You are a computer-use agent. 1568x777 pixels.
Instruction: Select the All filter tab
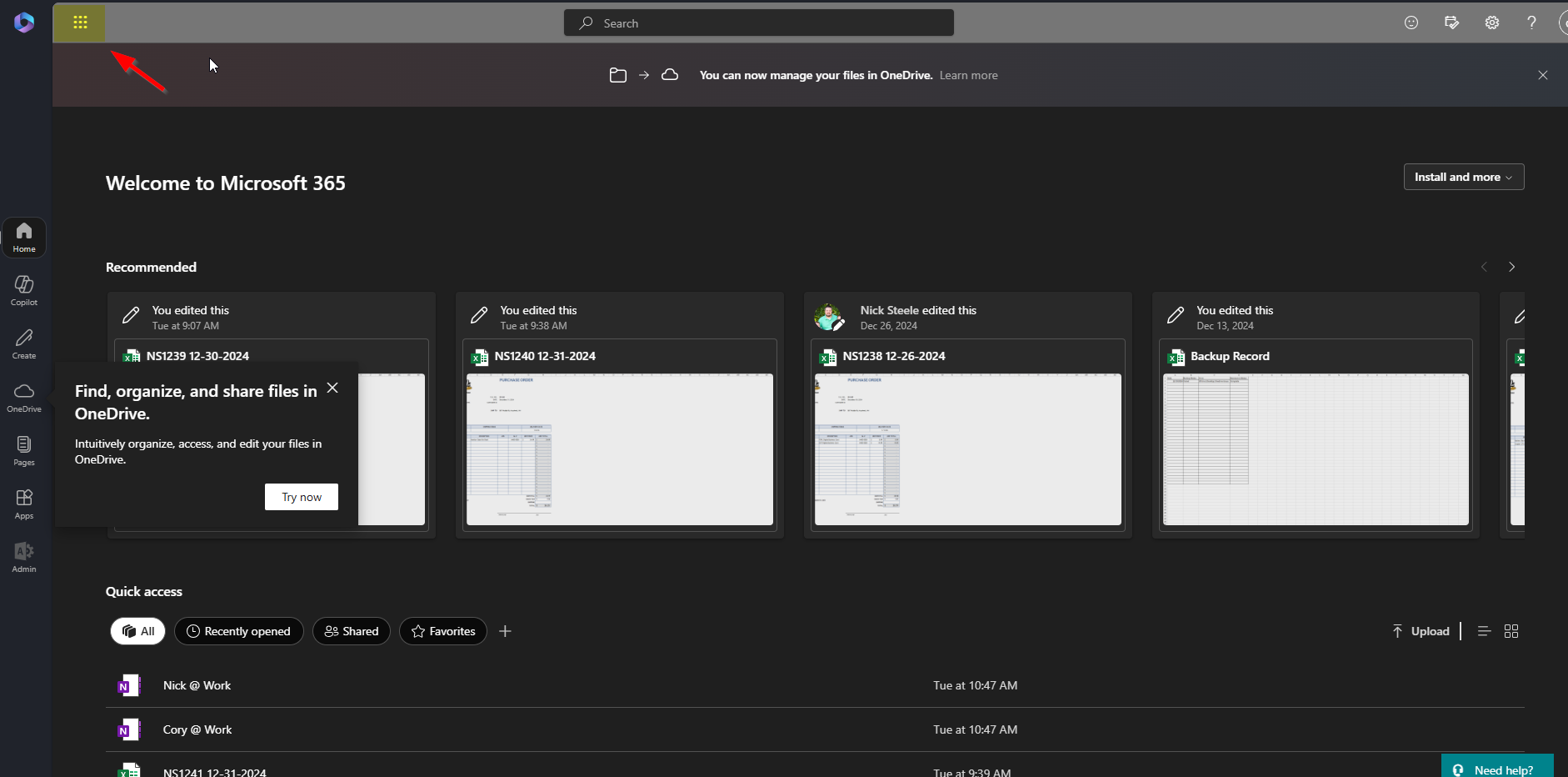[138, 631]
